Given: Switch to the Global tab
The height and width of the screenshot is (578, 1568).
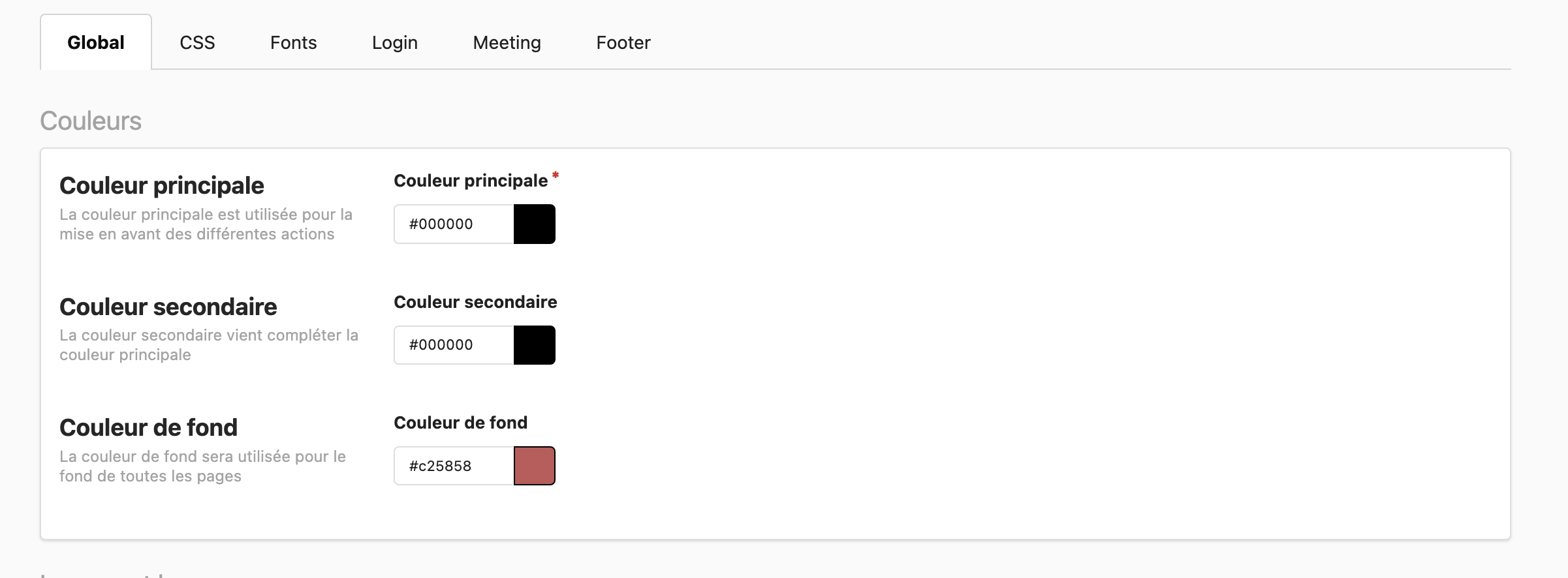Looking at the screenshot, I should coord(96,43).
